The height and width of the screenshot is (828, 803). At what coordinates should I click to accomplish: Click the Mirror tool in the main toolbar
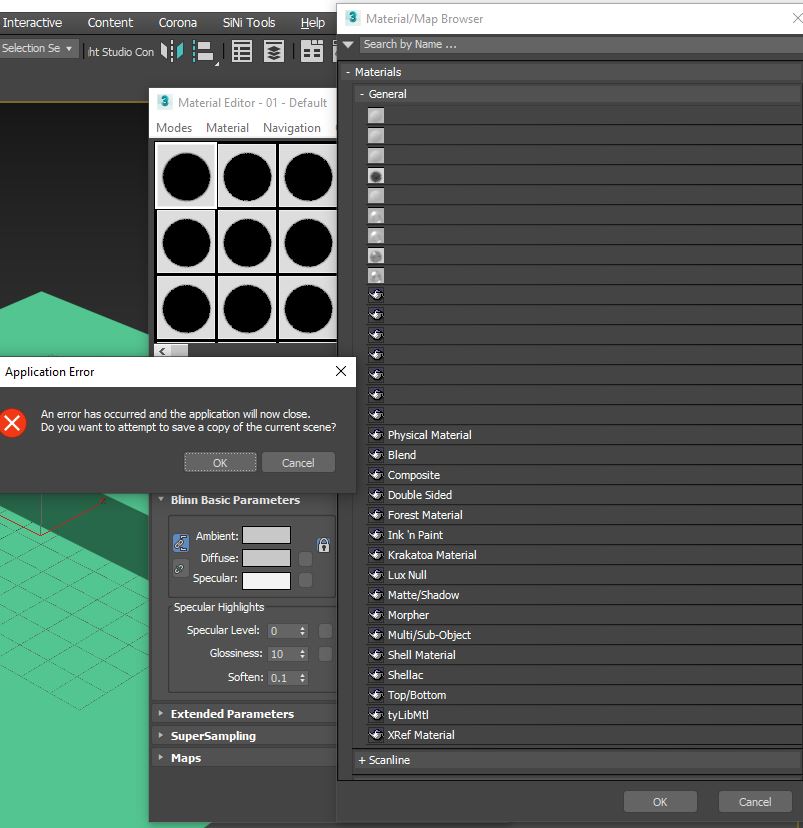click(x=173, y=51)
